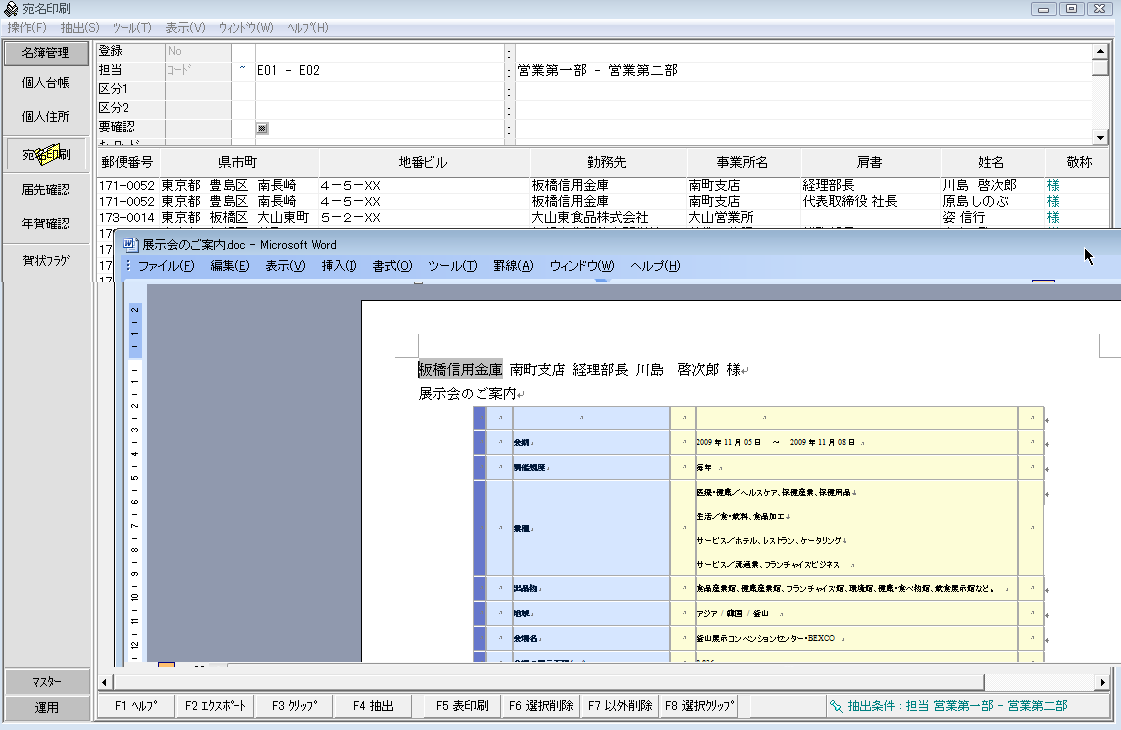Open the 抽出(S) menu
The image size is (1121, 730).
click(x=80, y=27)
